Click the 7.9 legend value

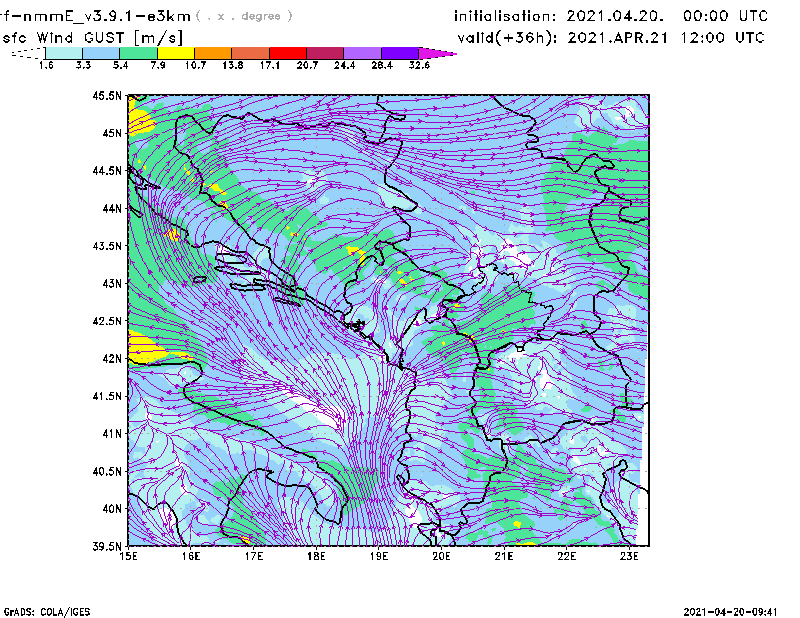tap(158, 65)
